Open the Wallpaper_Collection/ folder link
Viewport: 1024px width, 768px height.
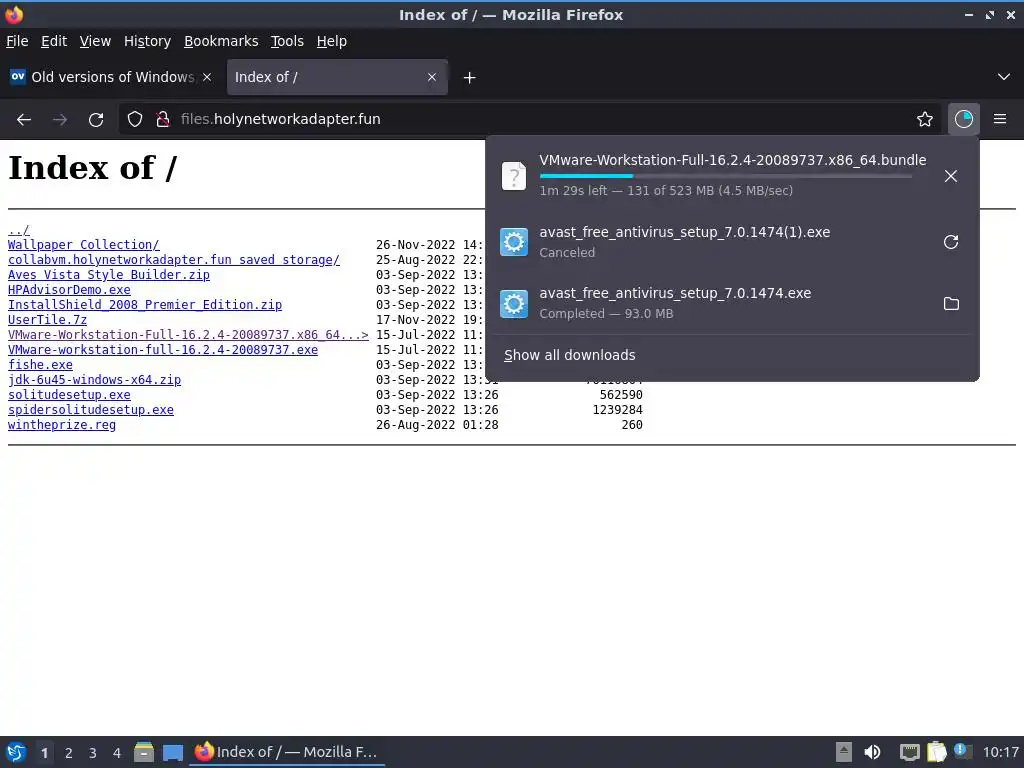(84, 245)
